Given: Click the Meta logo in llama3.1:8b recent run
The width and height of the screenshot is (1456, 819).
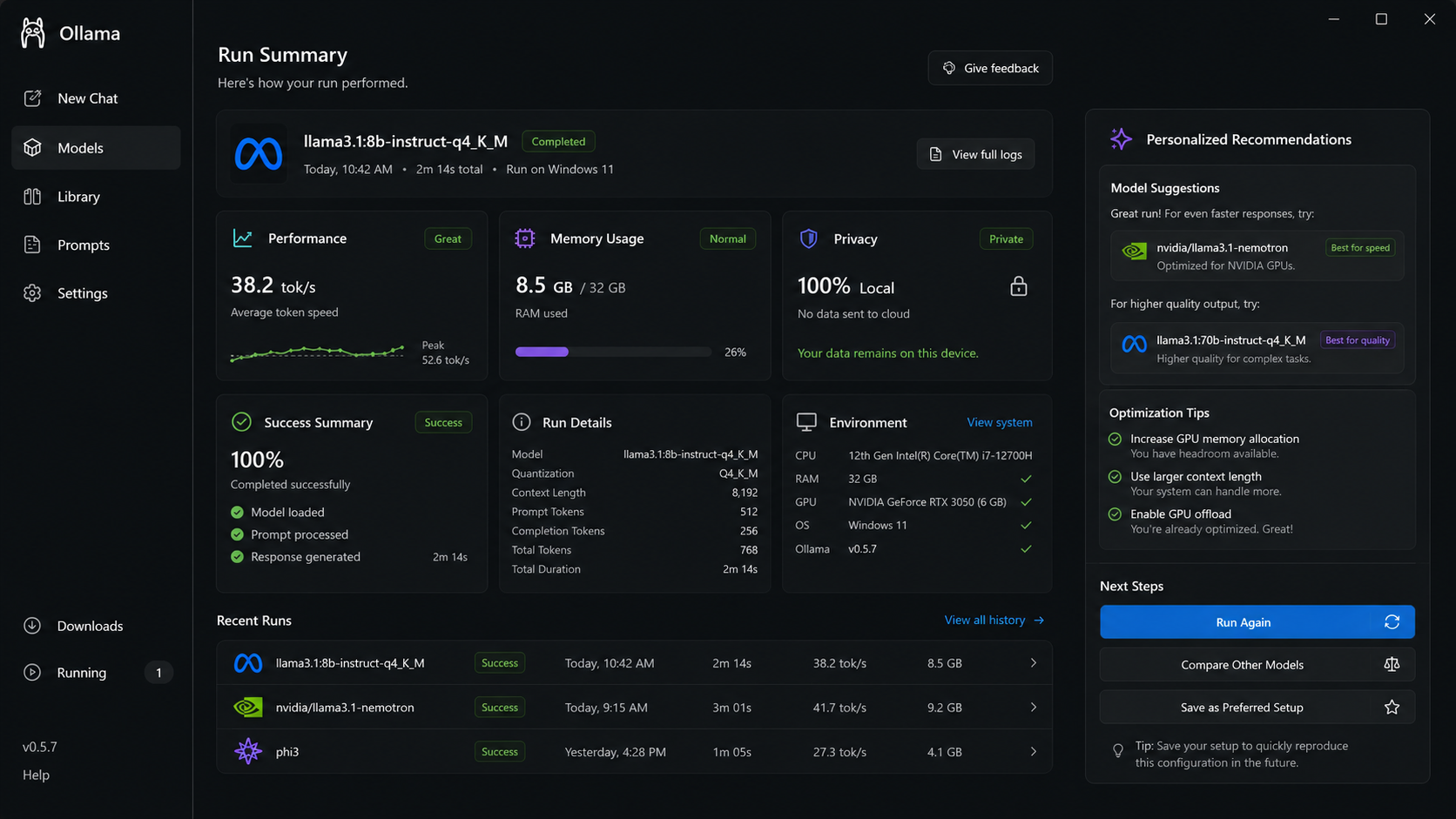Looking at the screenshot, I should (248, 663).
